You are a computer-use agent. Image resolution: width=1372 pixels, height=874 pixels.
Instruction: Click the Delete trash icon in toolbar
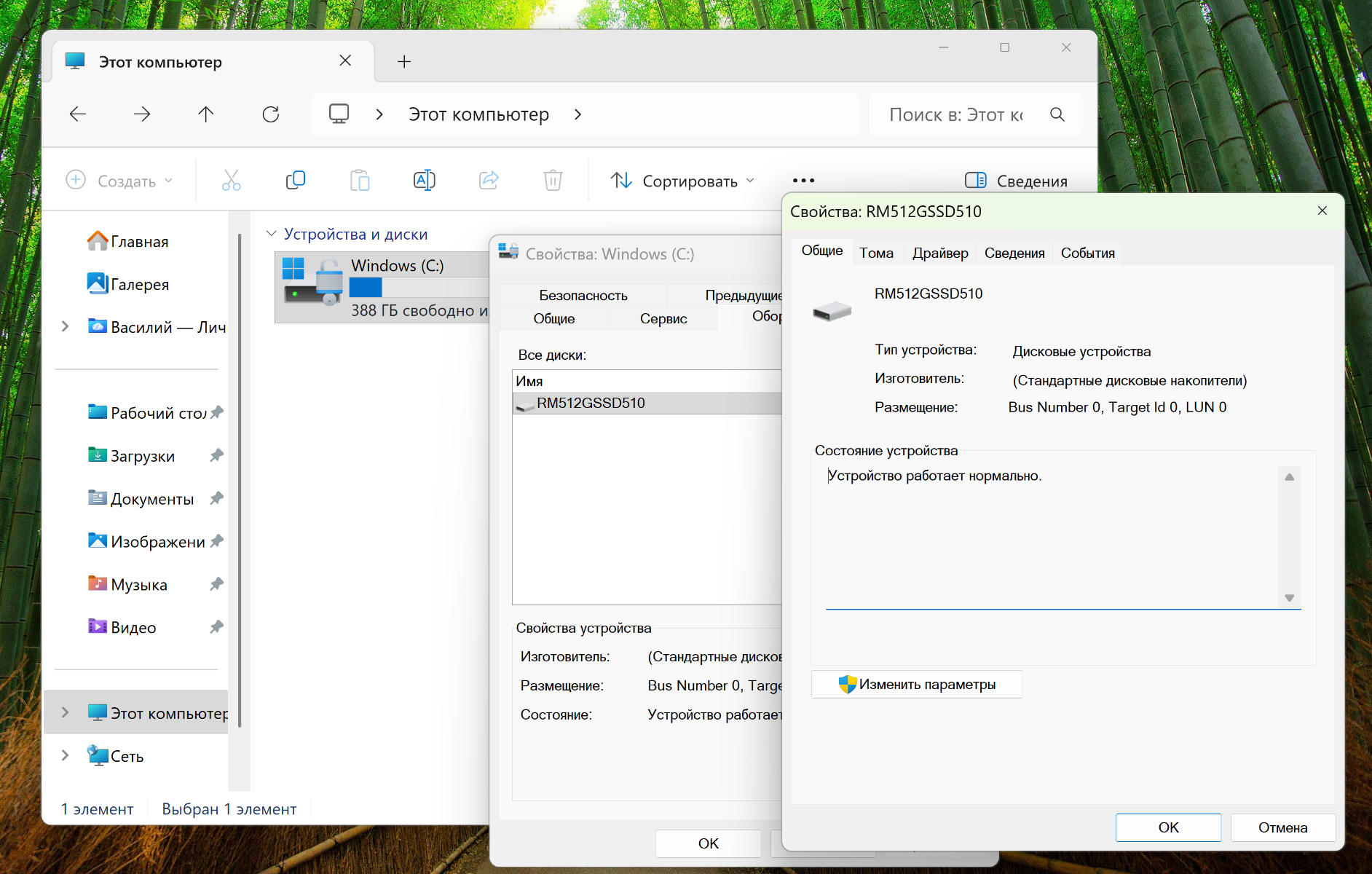click(553, 180)
